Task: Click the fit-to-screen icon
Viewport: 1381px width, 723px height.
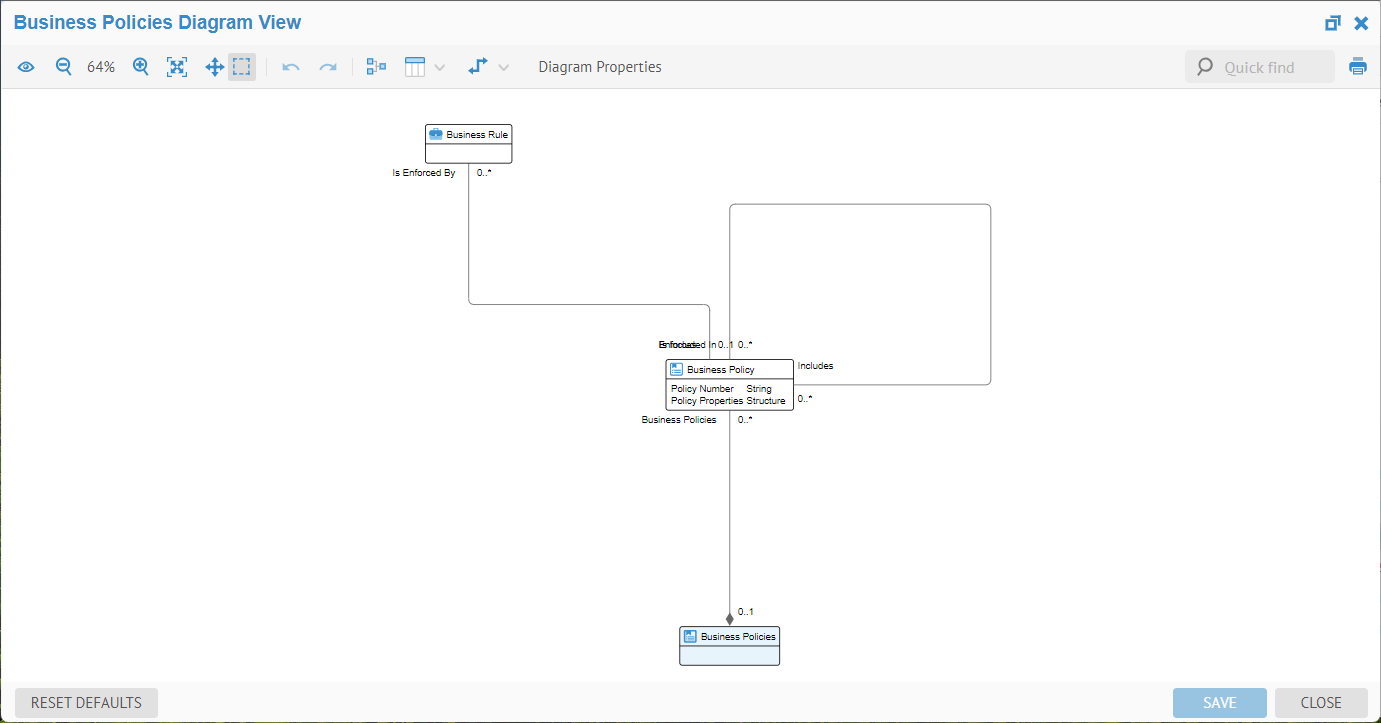Action: pos(177,67)
